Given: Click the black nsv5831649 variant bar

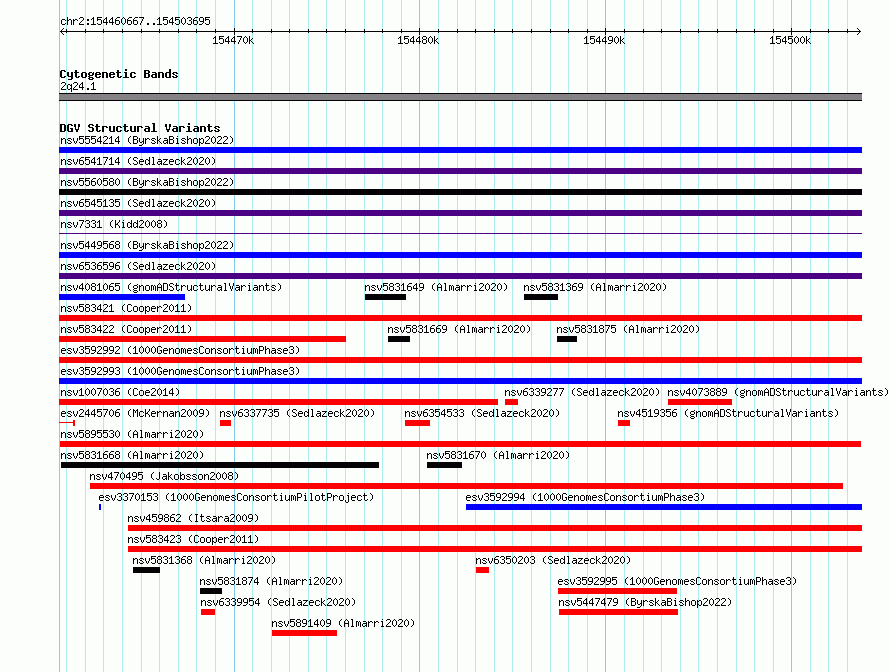Looking at the screenshot, I should coord(385,297).
